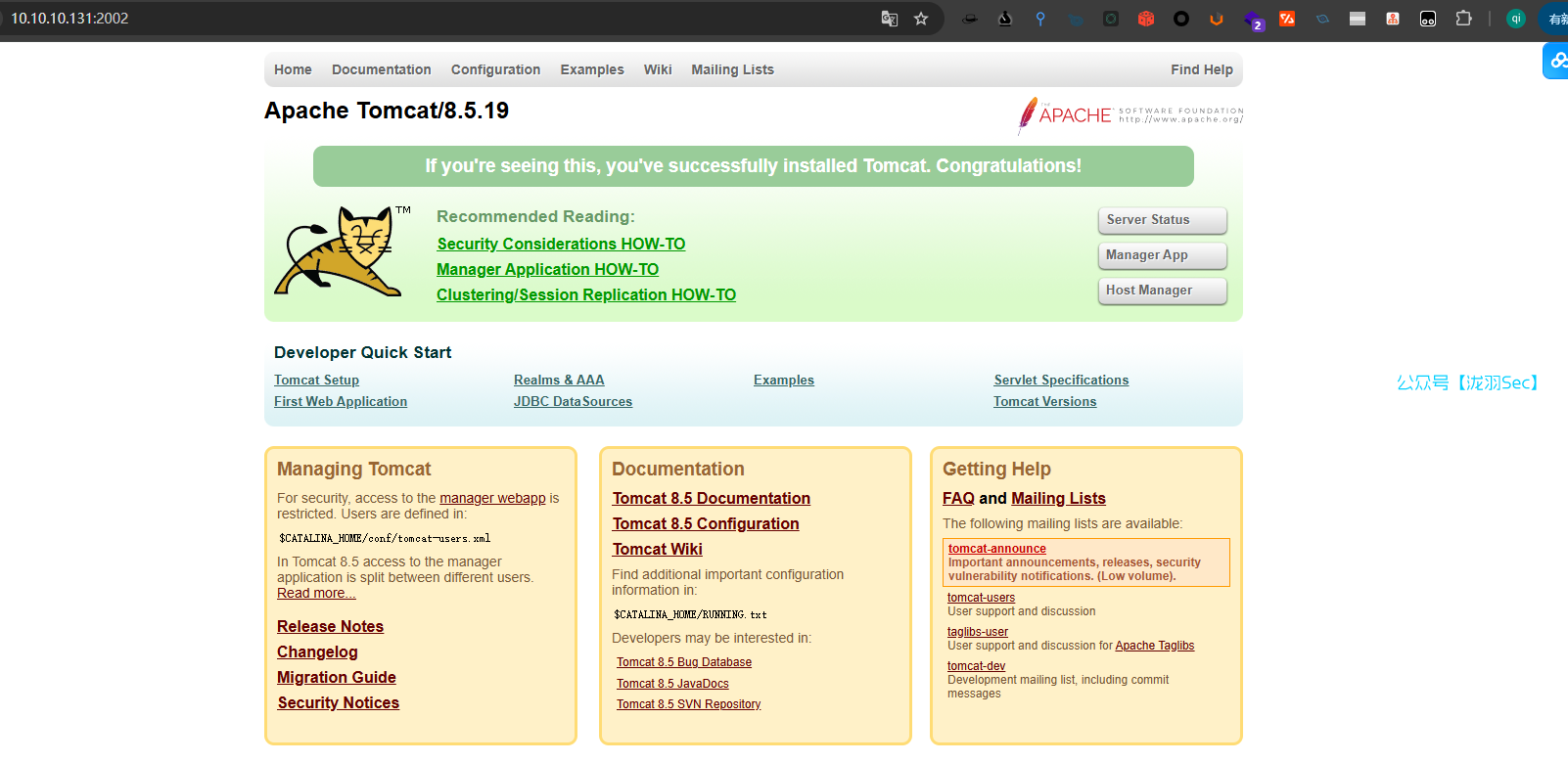1568x763 pixels.
Task: Click the red dice extension icon
Action: coord(1146,19)
